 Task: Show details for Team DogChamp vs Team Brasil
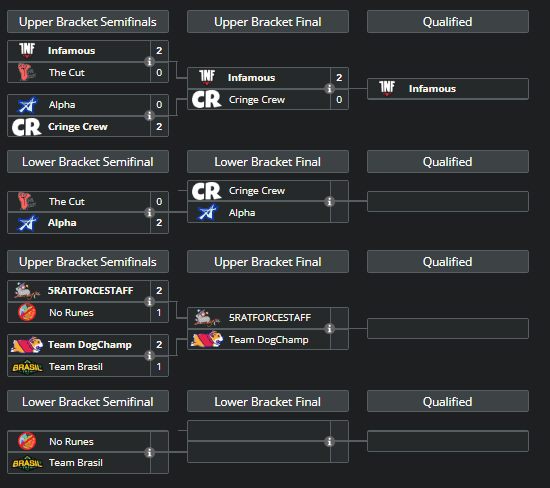[x=149, y=355]
